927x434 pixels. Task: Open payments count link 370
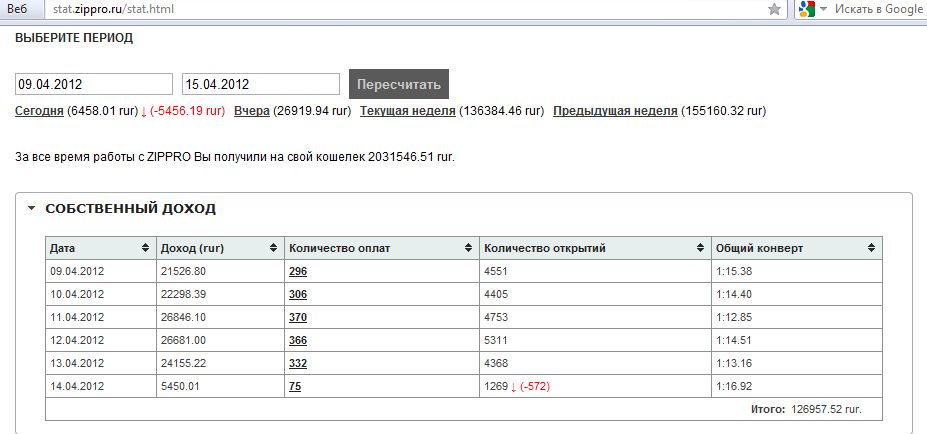(x=298, y=318)
